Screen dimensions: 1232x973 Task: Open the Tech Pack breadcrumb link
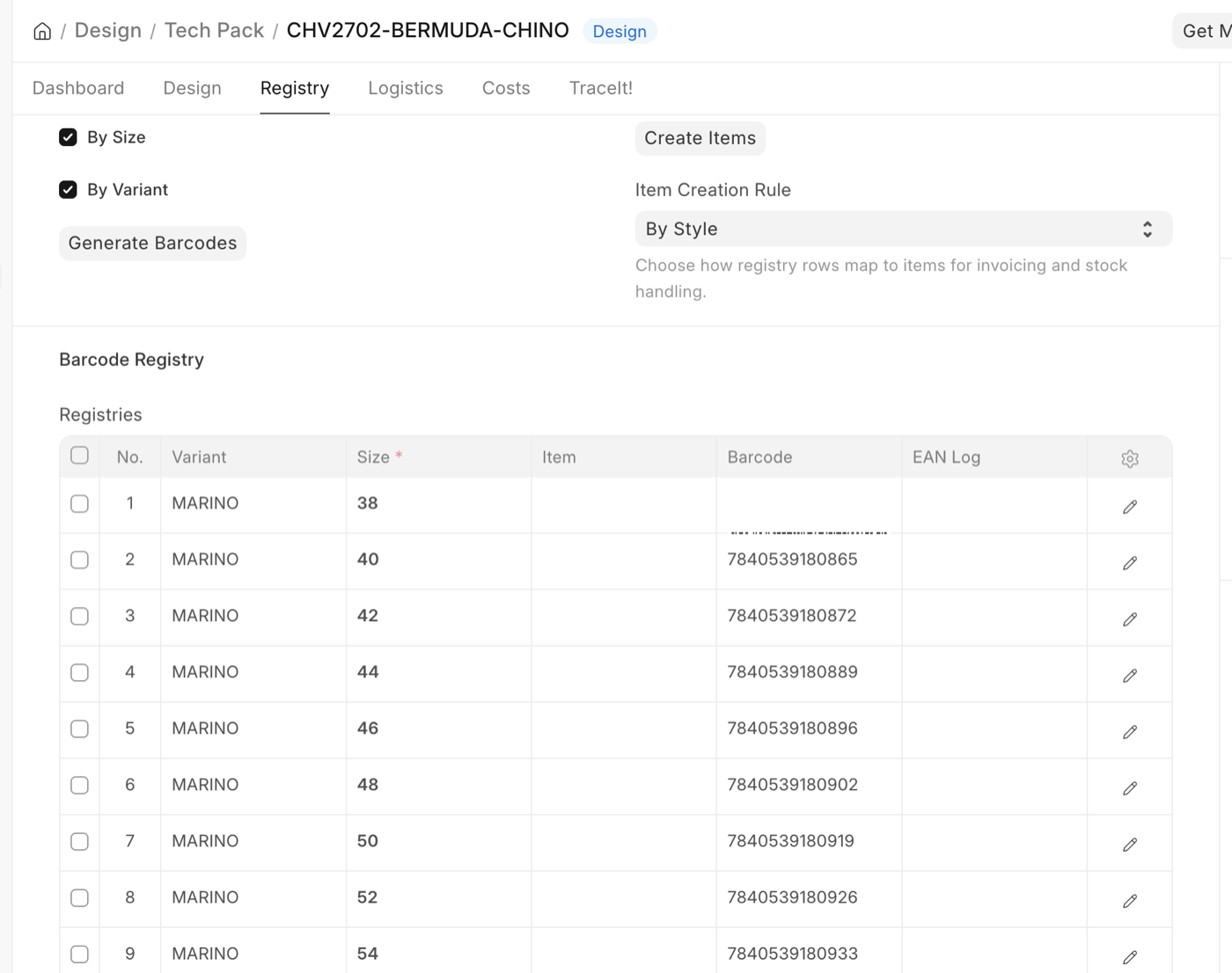point(214,31)
